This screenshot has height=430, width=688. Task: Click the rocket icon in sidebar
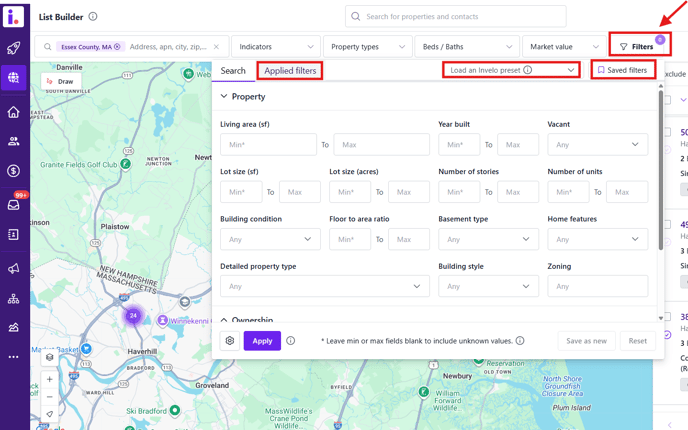click(14, 48)
